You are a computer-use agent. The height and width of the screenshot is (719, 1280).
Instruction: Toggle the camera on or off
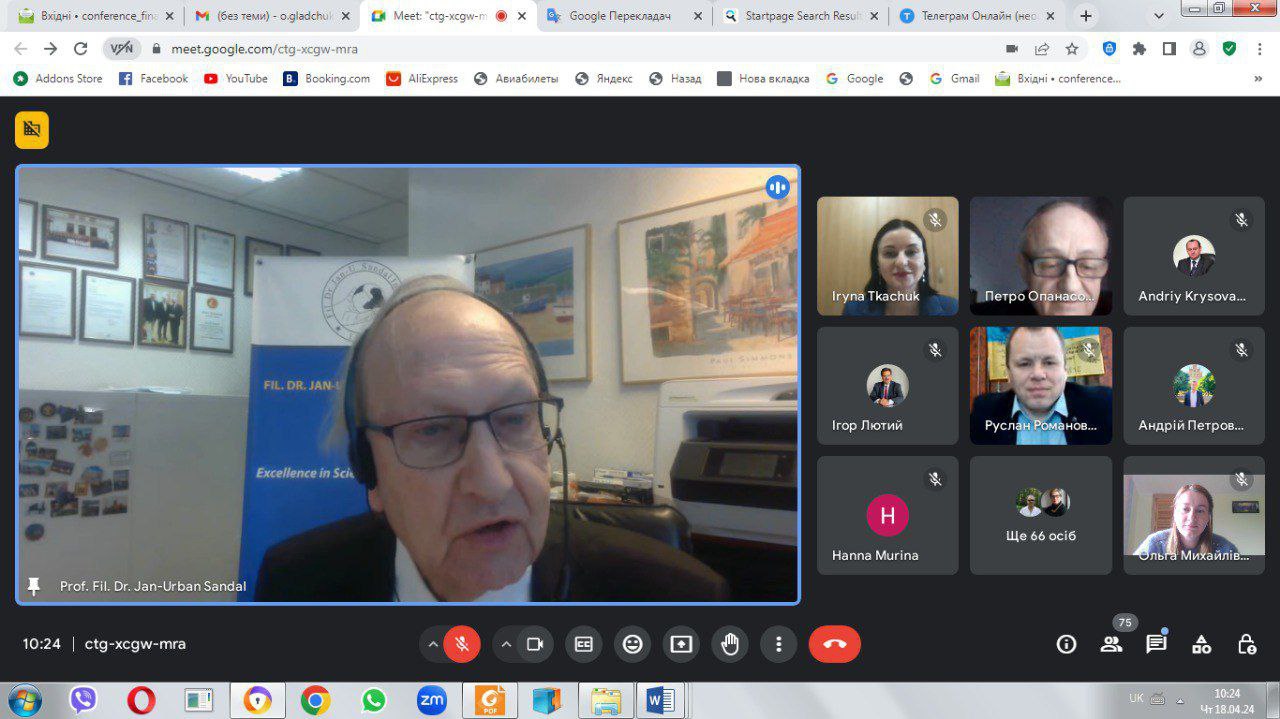[534, 644]
